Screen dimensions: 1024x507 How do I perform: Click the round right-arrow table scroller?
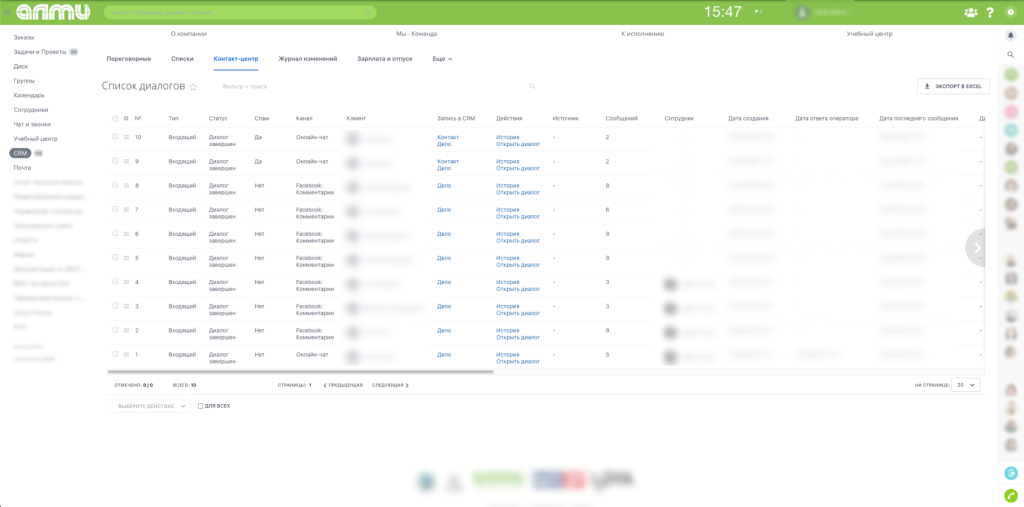[x=978, y=248]
